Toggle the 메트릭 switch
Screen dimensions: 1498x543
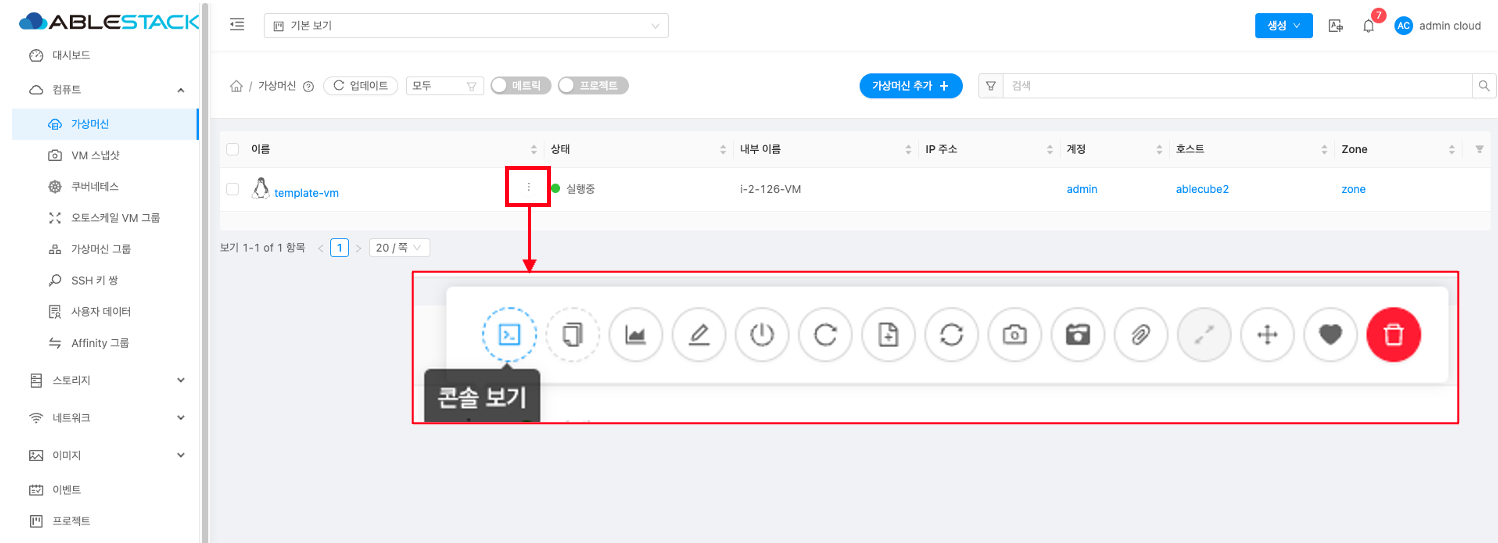(x=521, y=86)
